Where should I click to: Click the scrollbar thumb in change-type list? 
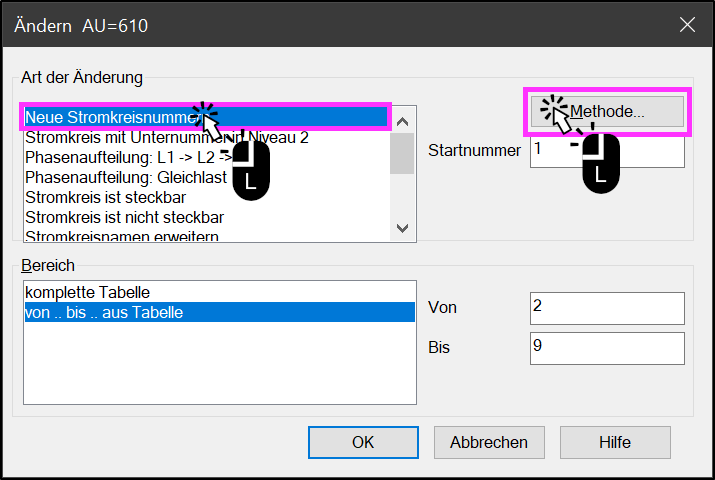[x=403, y=153]
